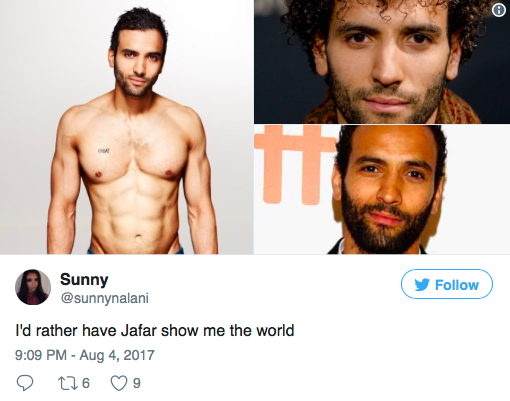Image resolution: width=510 pixels, height=401 pixels.
Task: Open the large shirtless man photo
Action: pos(126,127)
